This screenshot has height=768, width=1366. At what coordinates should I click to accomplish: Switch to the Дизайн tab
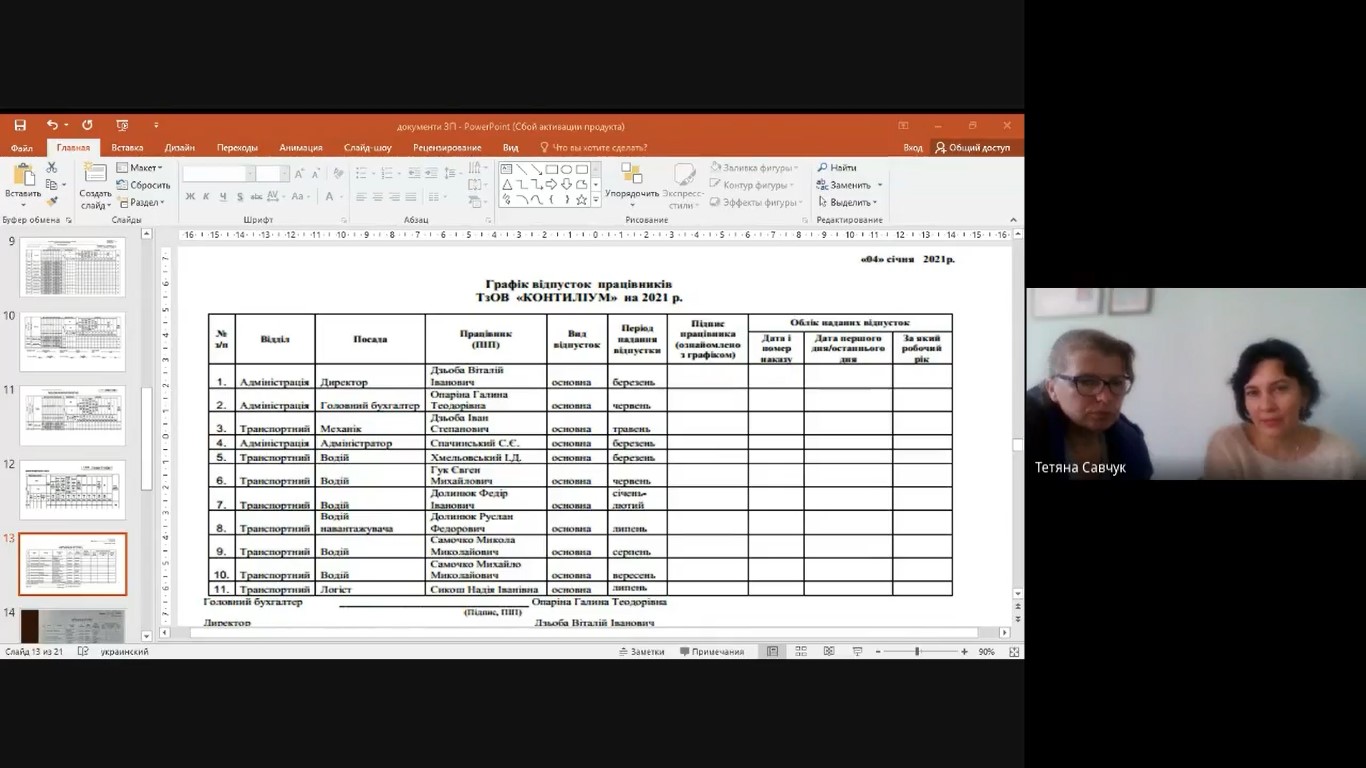180,148
